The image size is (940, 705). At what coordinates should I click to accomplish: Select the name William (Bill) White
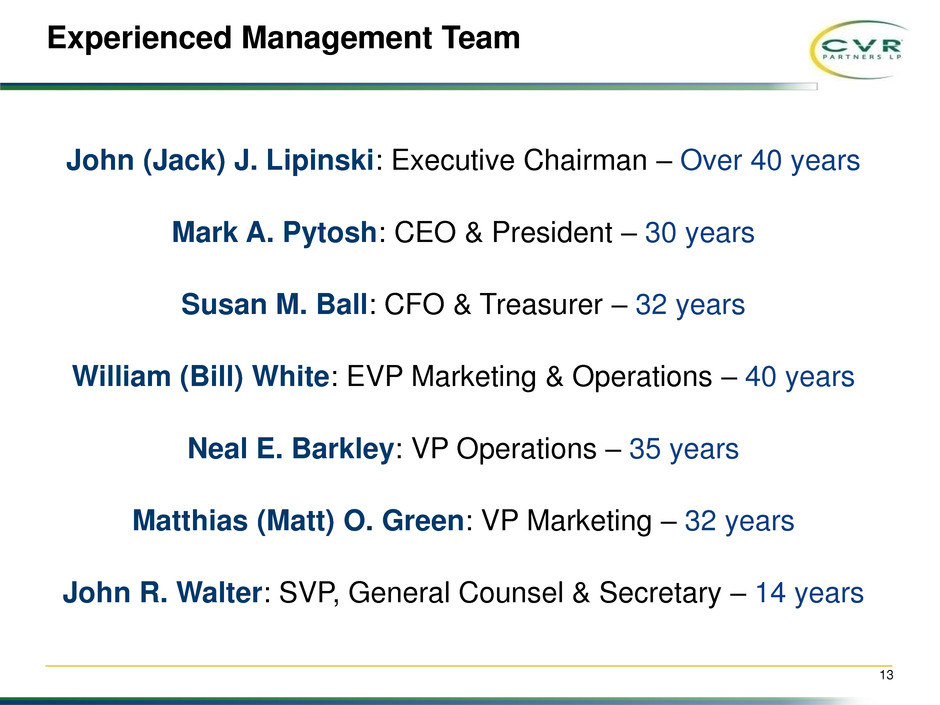(200, 377)
